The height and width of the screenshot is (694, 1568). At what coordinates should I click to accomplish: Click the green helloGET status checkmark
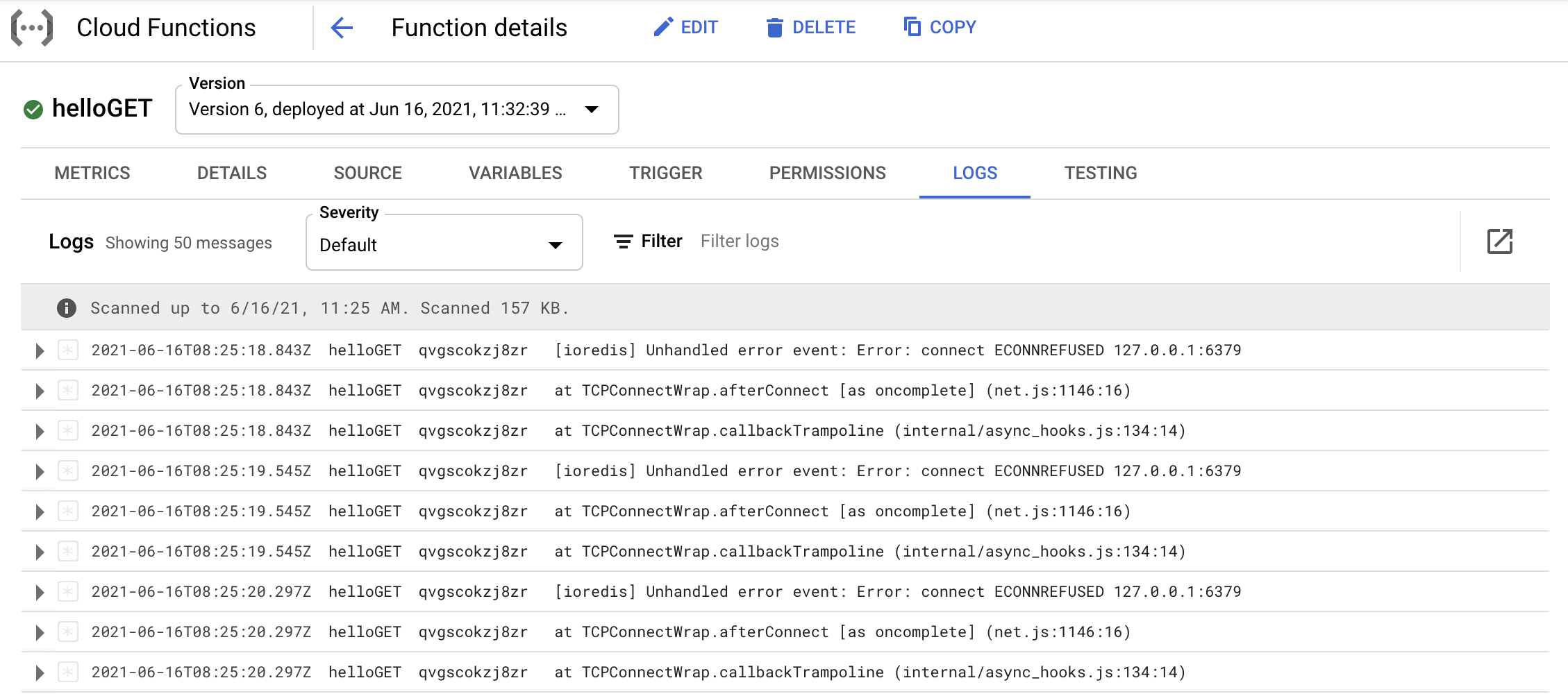[33, 109]
